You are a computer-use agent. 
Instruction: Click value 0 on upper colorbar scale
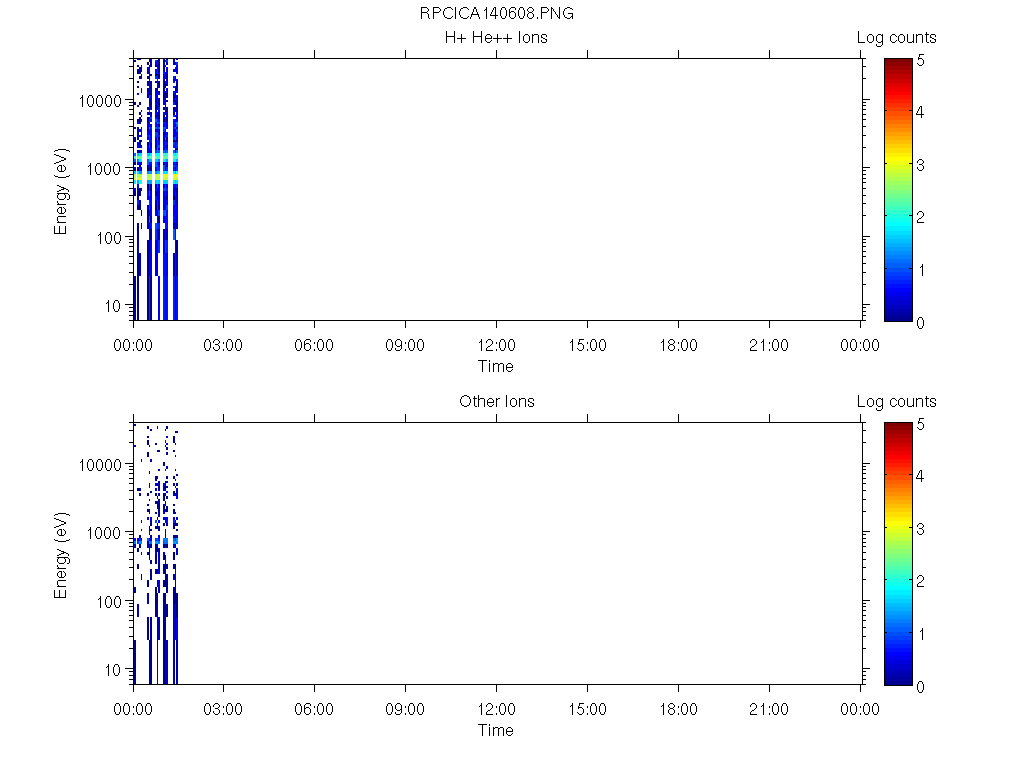(920, 323)
